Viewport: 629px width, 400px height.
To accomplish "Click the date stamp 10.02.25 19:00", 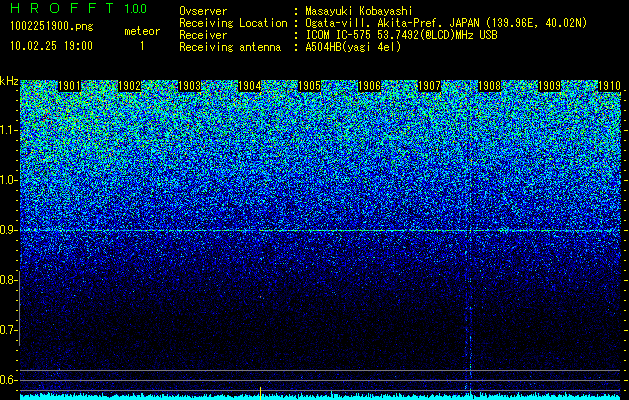I will (x=51, y=46).
